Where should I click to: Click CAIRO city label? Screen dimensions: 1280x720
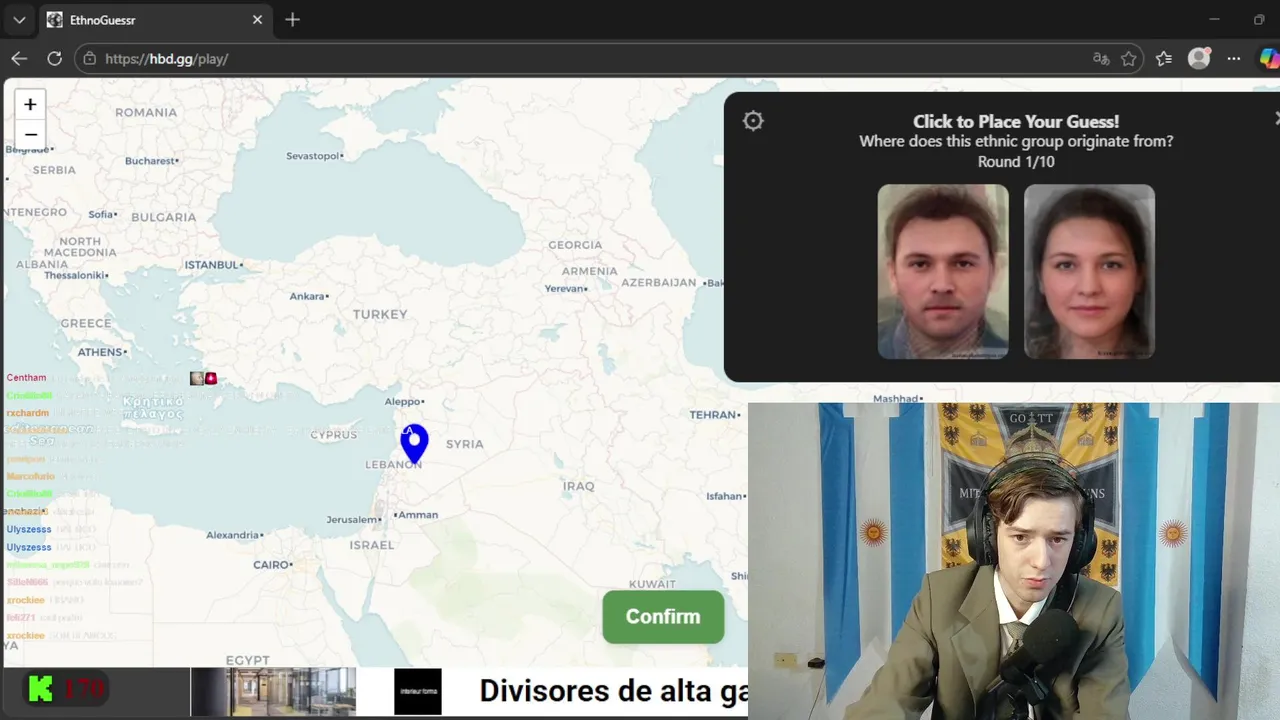(x=271, y=565)
